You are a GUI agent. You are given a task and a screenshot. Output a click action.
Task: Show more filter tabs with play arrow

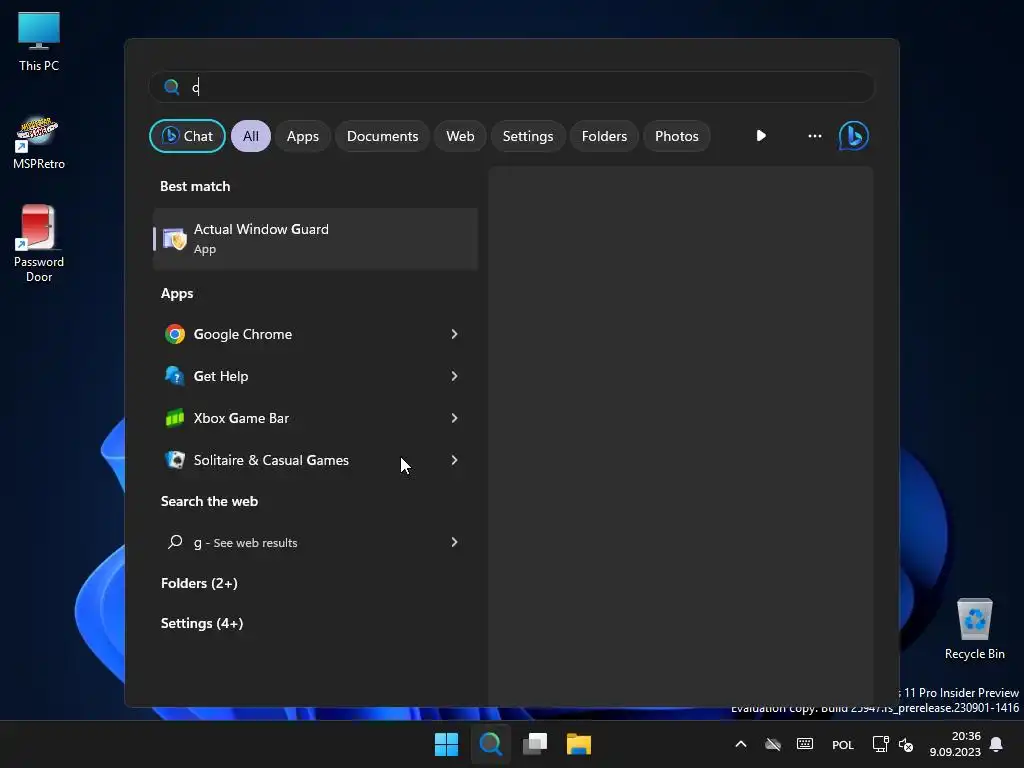(761, 136)
